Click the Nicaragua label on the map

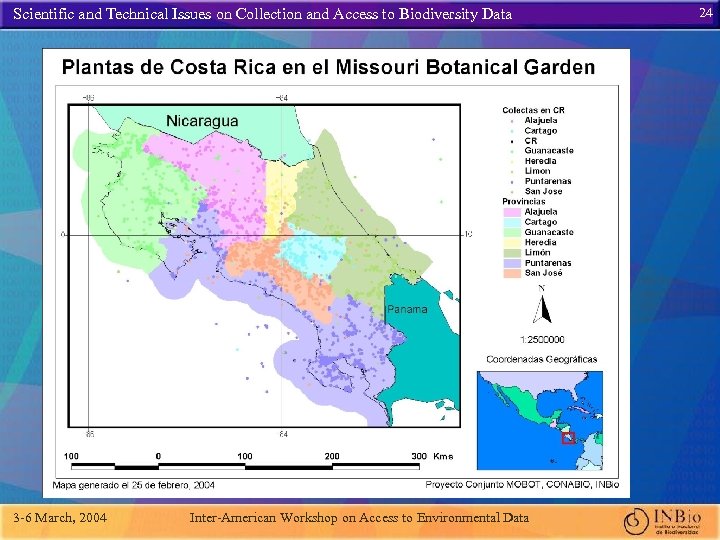click(202, 121)
